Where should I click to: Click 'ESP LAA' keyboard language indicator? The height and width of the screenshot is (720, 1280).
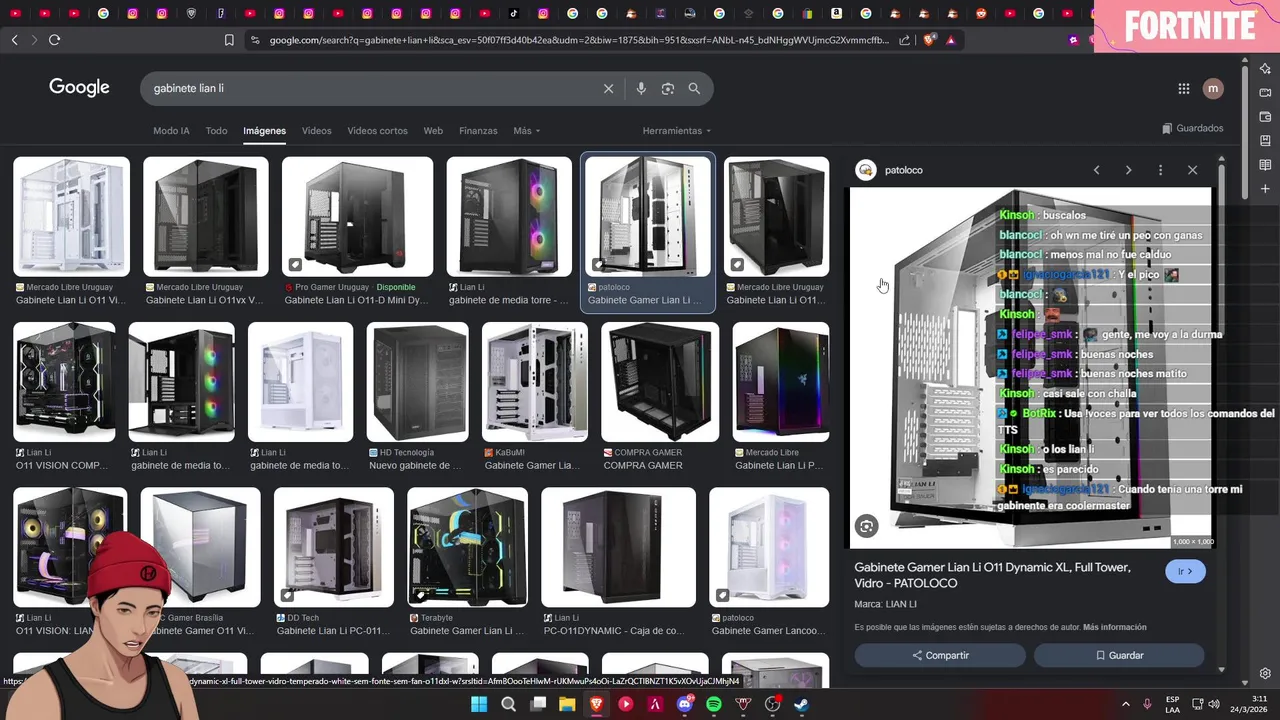(1172, 704)
